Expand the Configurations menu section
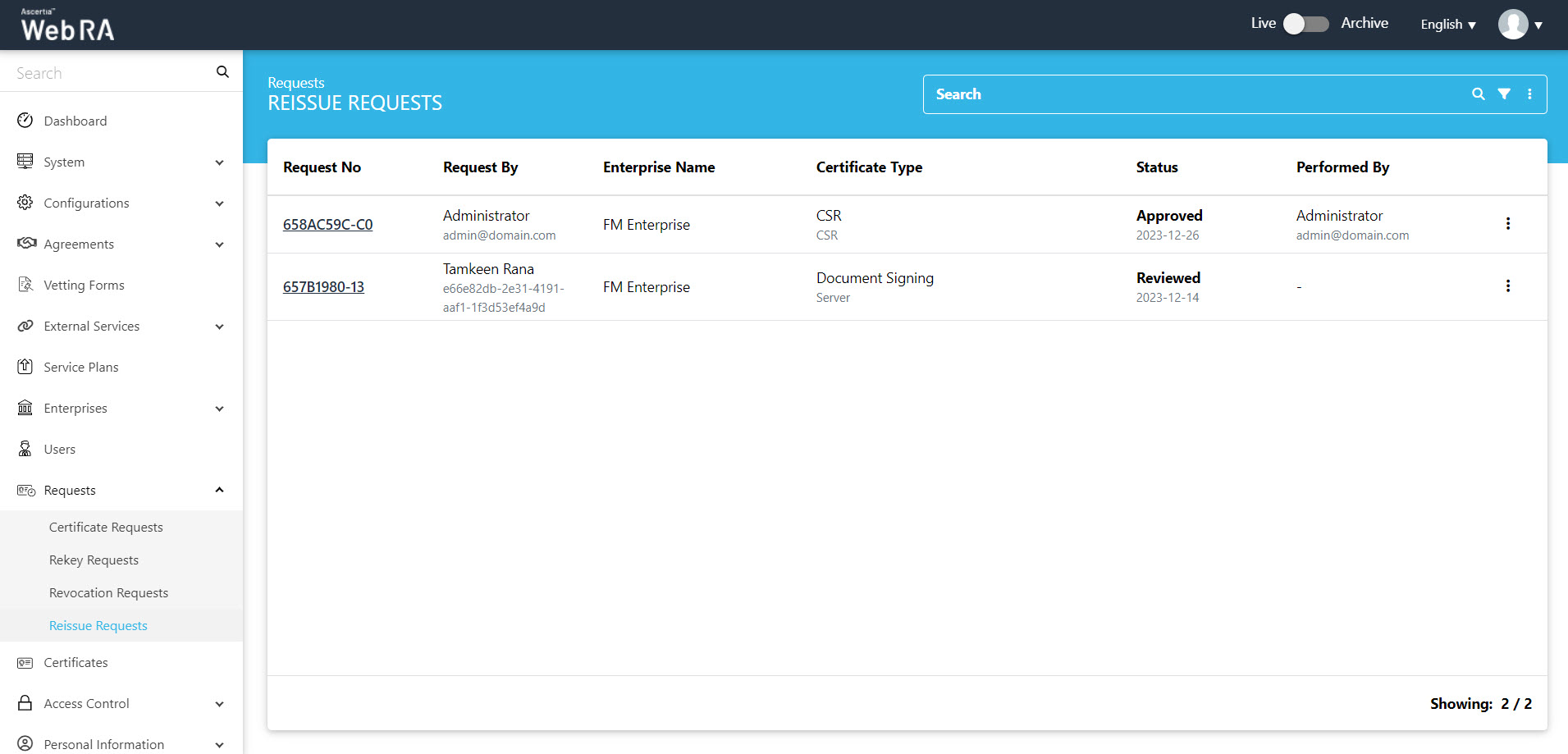This screenshot has width=1568, height=754. [x=219, y=203]
